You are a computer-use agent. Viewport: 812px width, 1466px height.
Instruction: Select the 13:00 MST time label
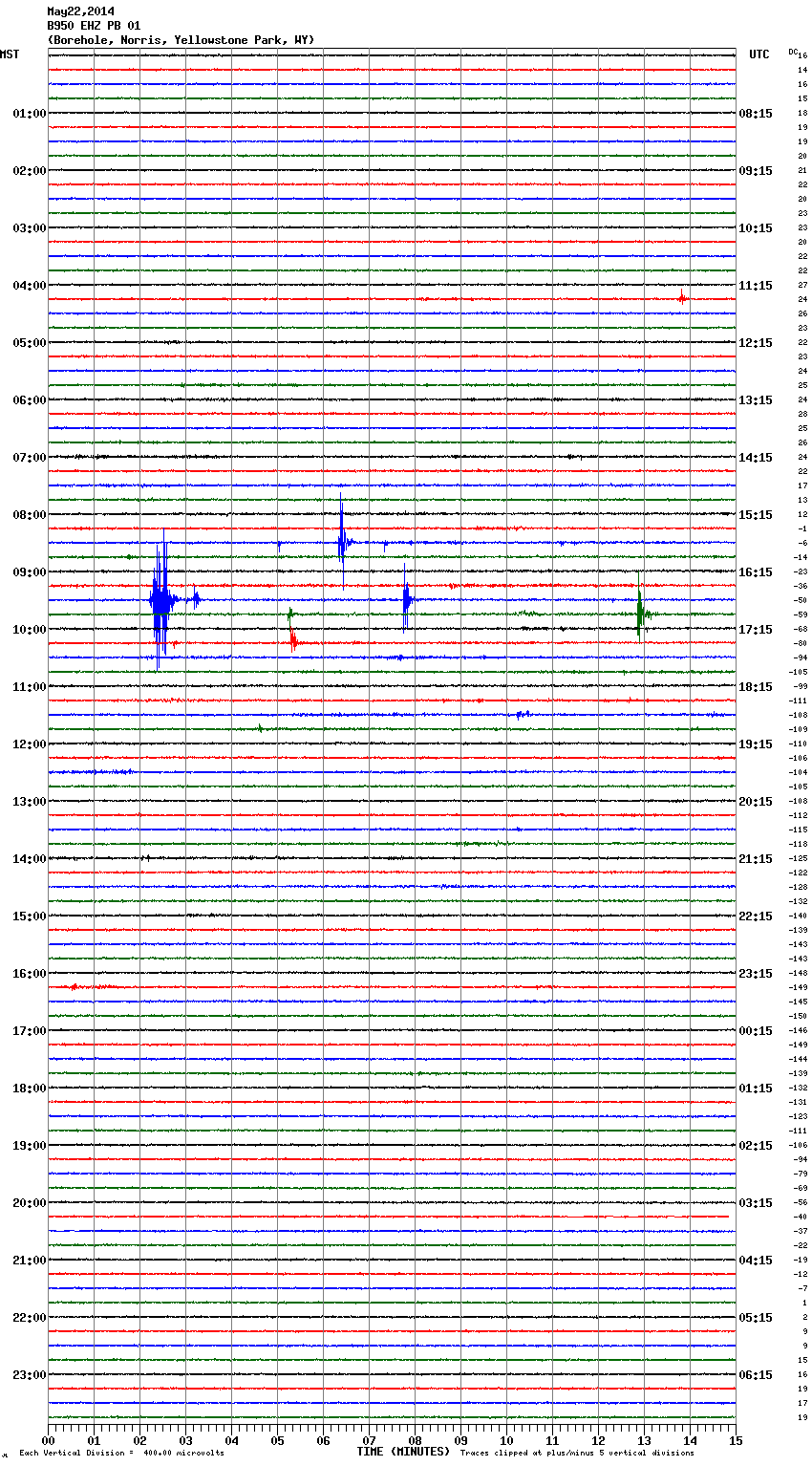(x=29, y=801)
